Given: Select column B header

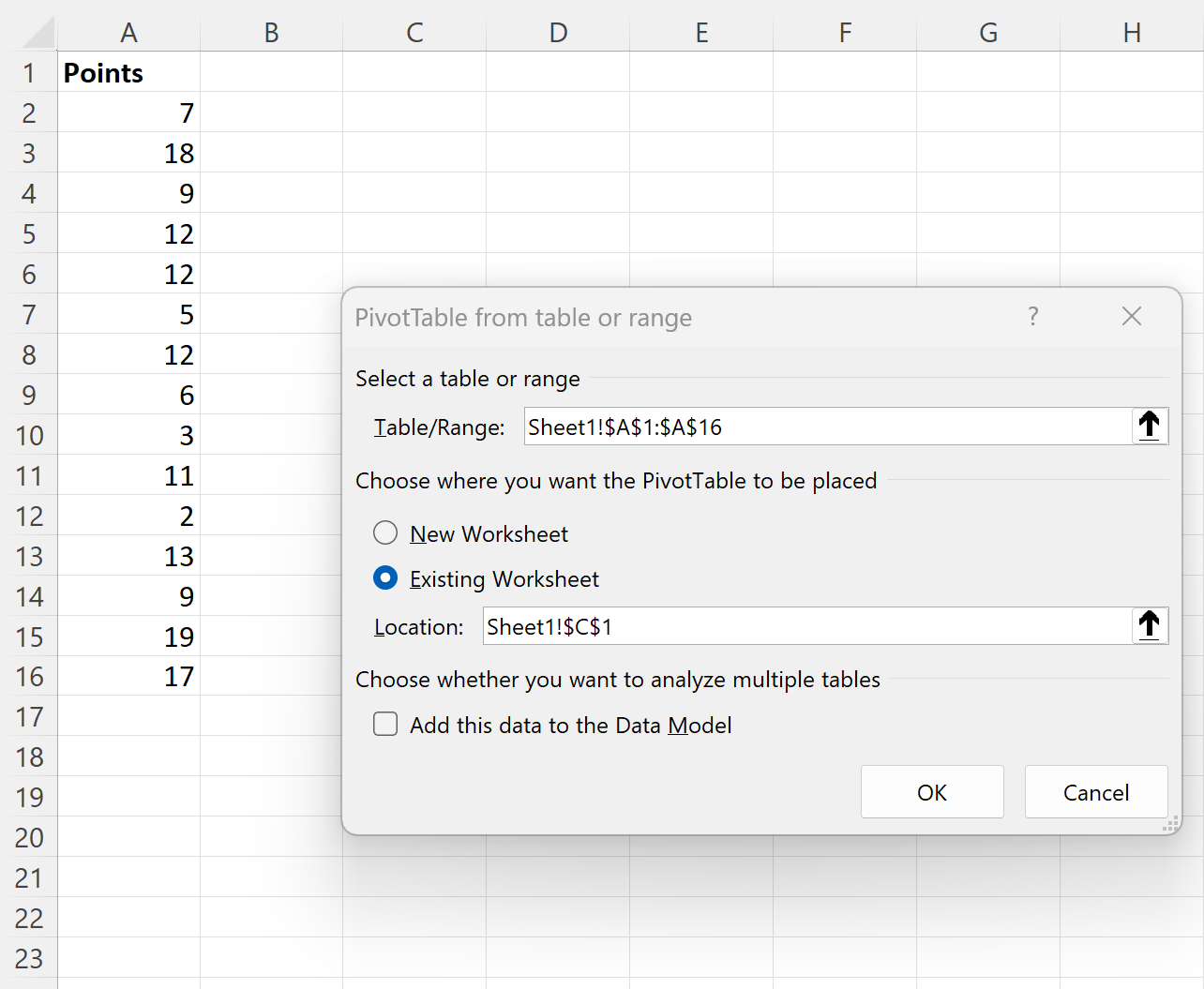Looking at the screenshot, I should [x=271, y=33].
